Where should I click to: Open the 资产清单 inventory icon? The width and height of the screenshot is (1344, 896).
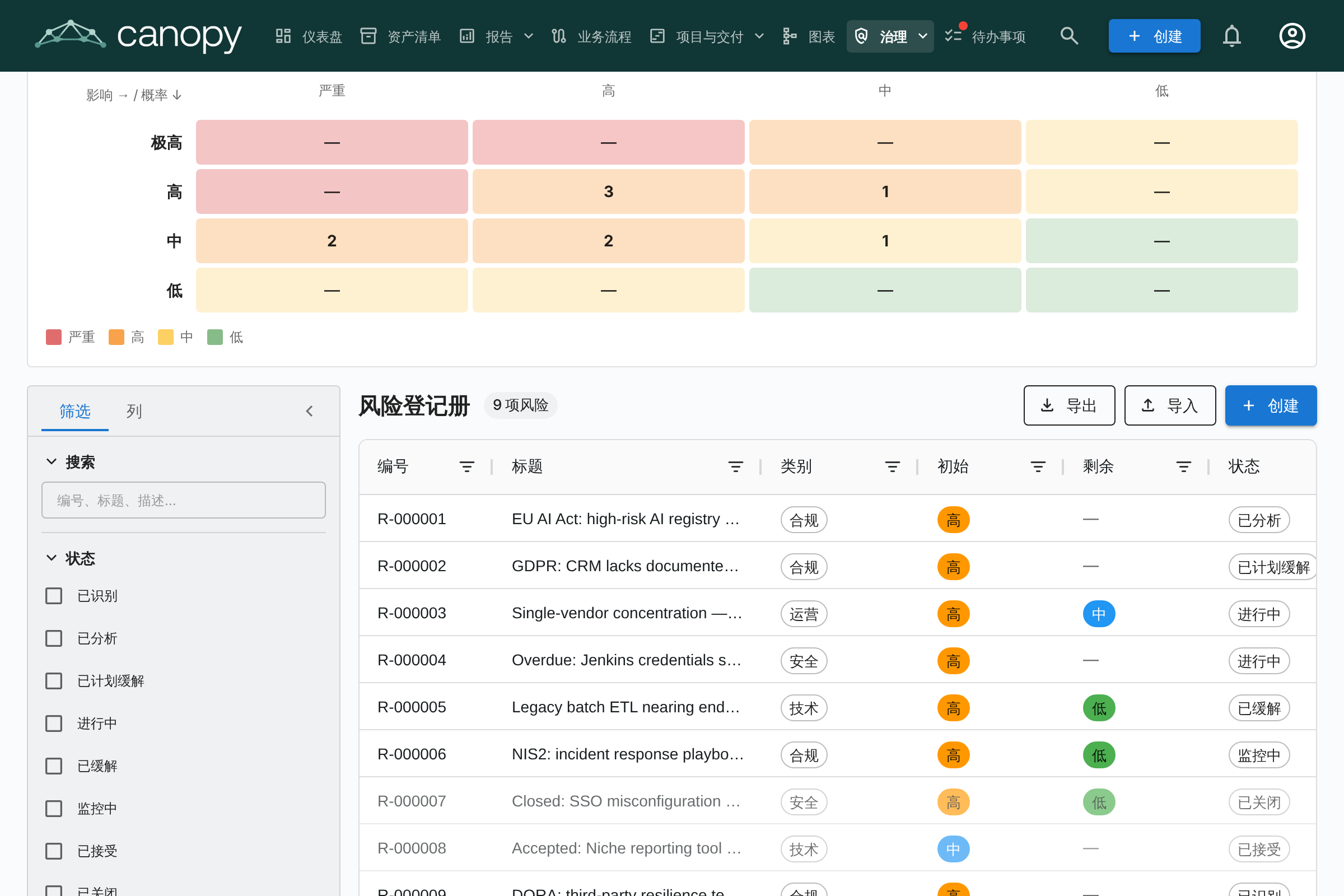[x=368, y=36]
